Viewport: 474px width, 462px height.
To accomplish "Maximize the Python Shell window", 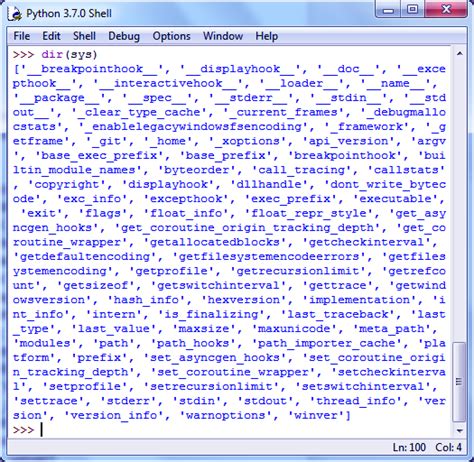I will click(x=413, y=9).
